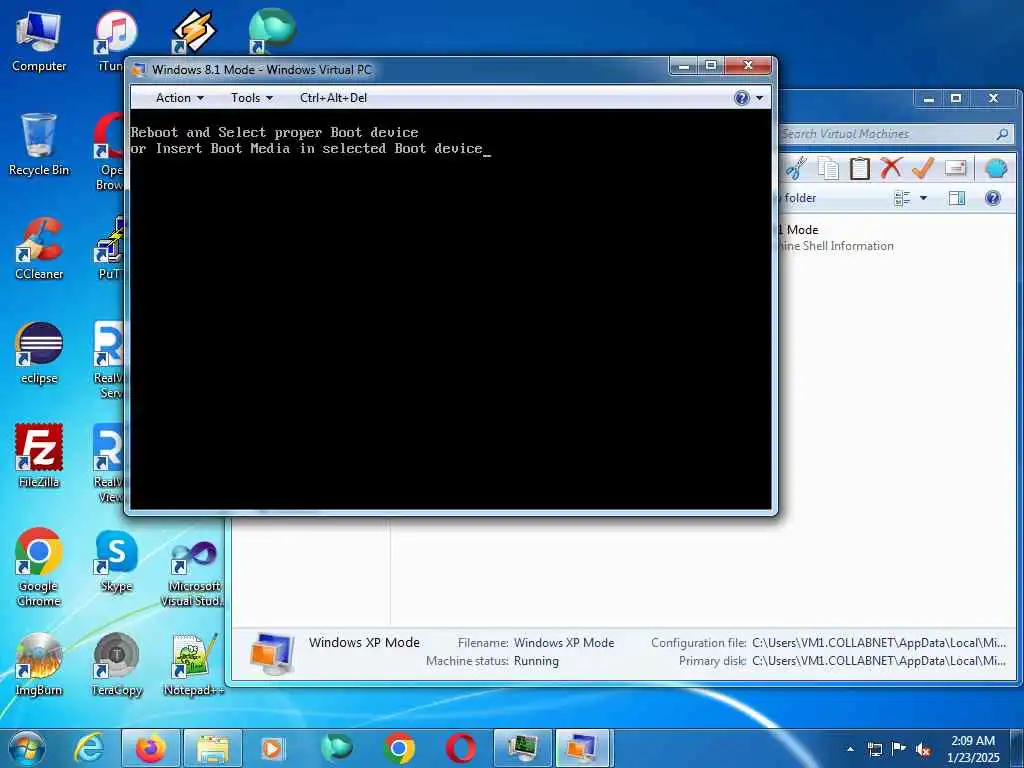This screenshot has height=768, width=1024.
Task: Expand the view options dropdown arrow
Action: (923, 198)
